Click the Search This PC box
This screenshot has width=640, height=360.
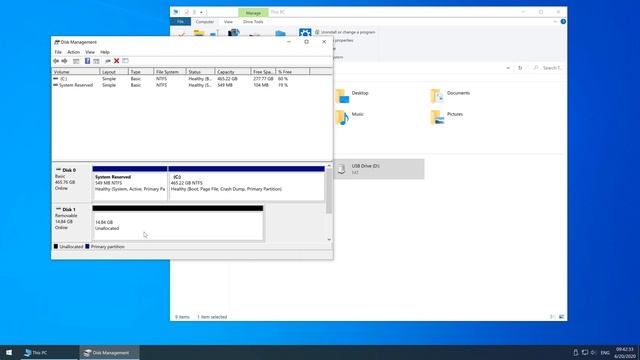[549, 68]
